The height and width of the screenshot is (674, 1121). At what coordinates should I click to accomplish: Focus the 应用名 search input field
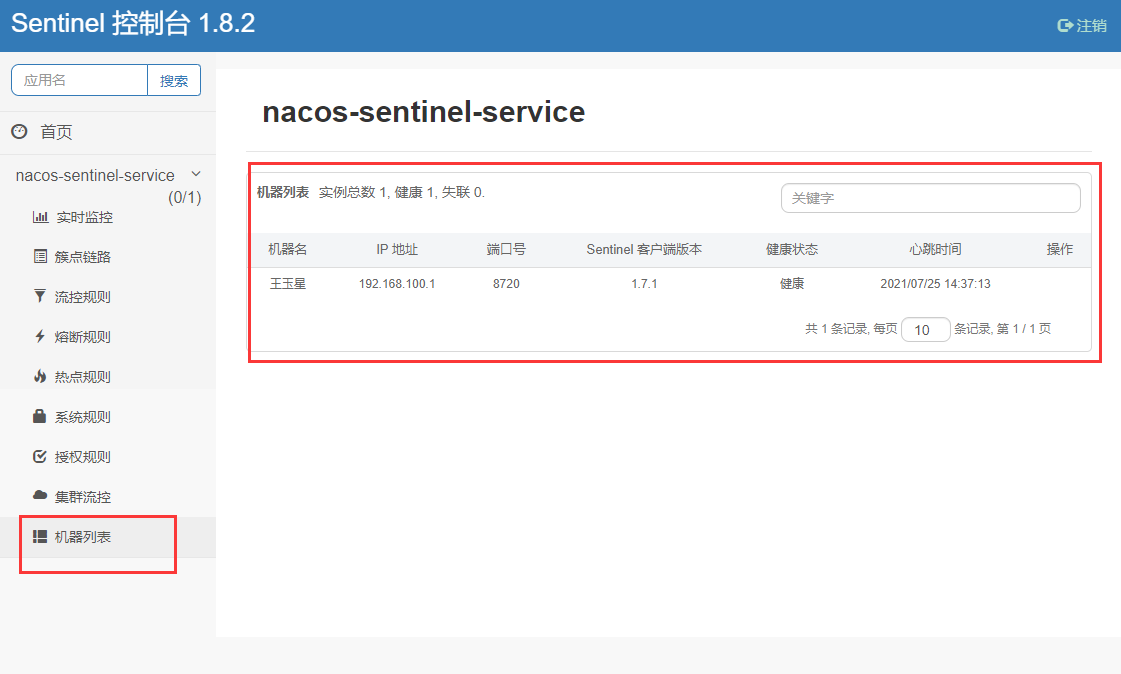point(79,80)
